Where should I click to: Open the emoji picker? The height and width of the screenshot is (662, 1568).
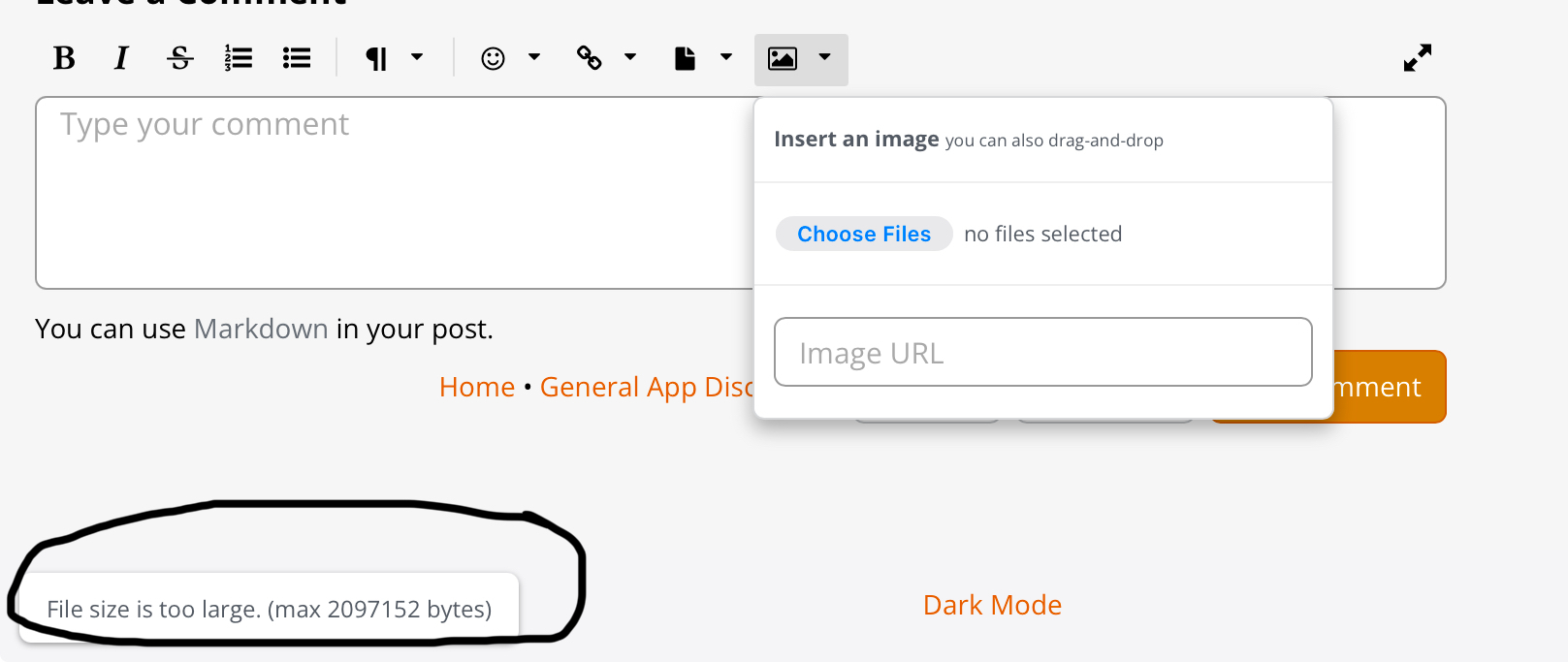point(493,59)
